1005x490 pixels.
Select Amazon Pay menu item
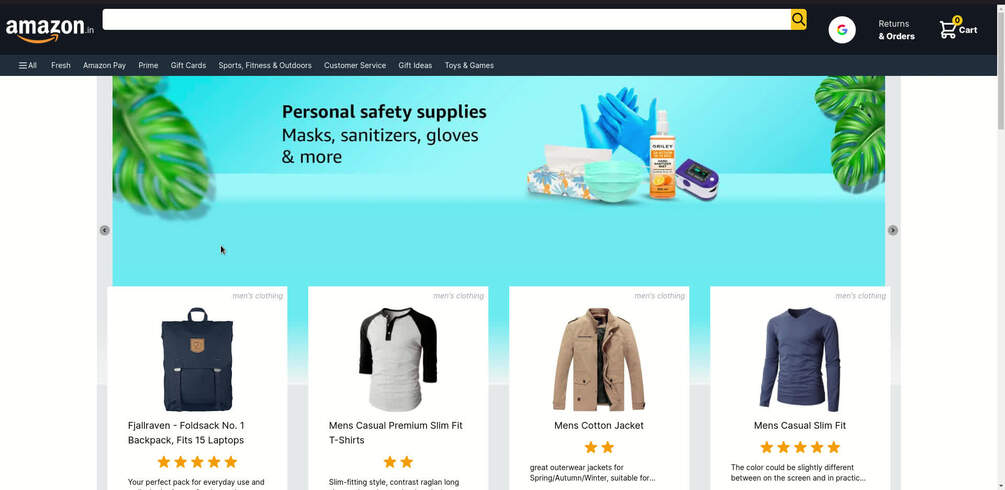coord(104,65)
